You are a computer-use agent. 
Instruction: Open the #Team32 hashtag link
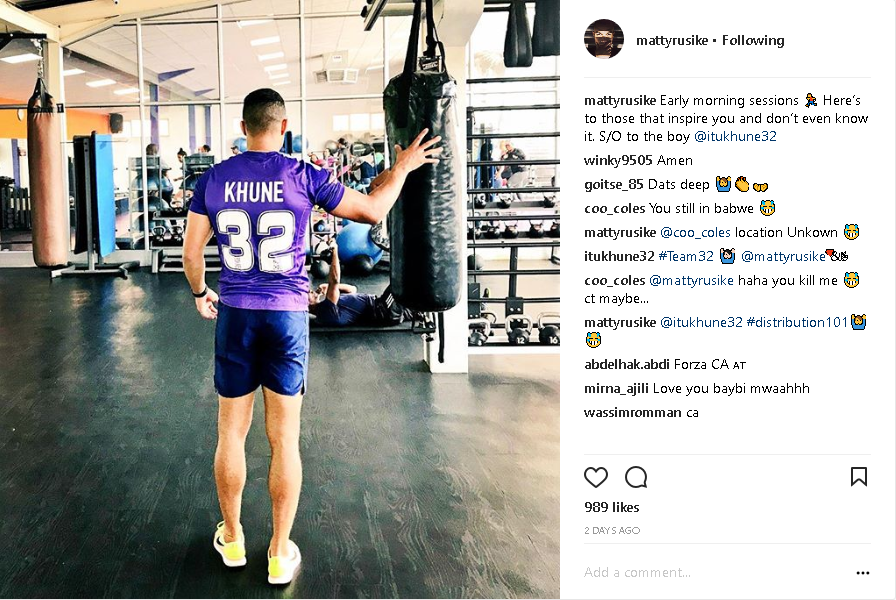click(x=686, y=257)
